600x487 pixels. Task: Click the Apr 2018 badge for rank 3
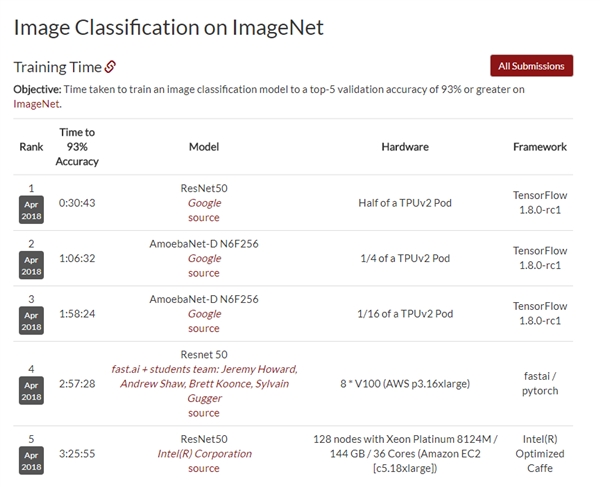pos(32,320)
